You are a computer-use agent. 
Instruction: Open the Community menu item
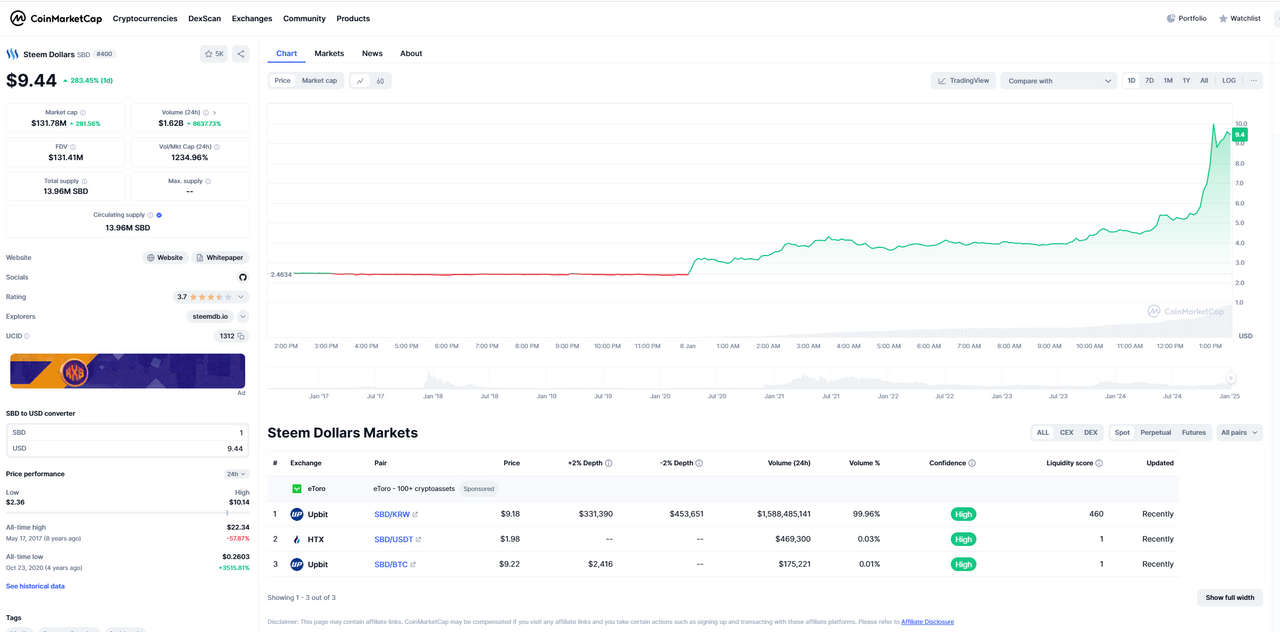(x=304, y=19)
